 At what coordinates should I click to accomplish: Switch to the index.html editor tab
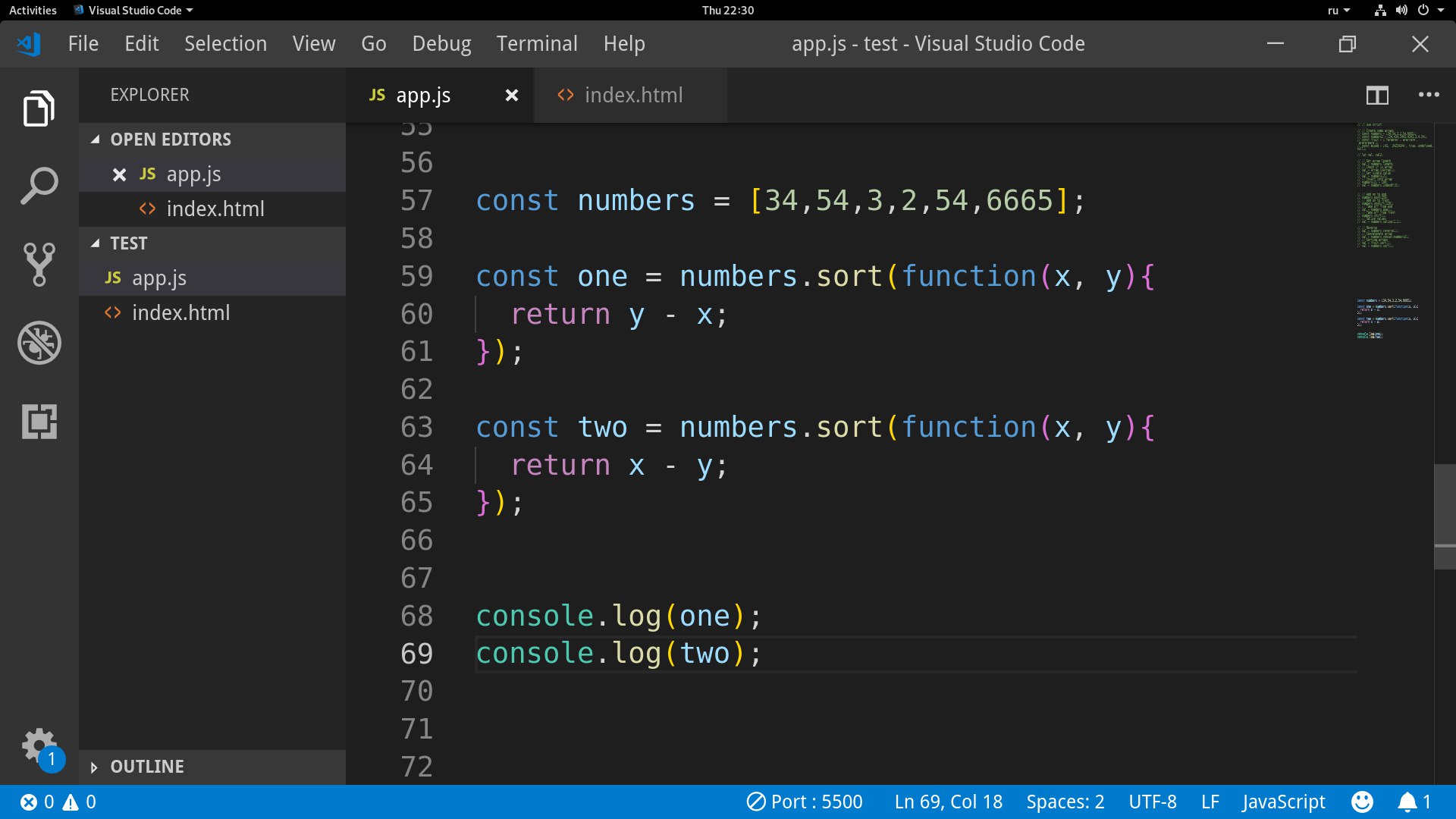pos(632,96)
